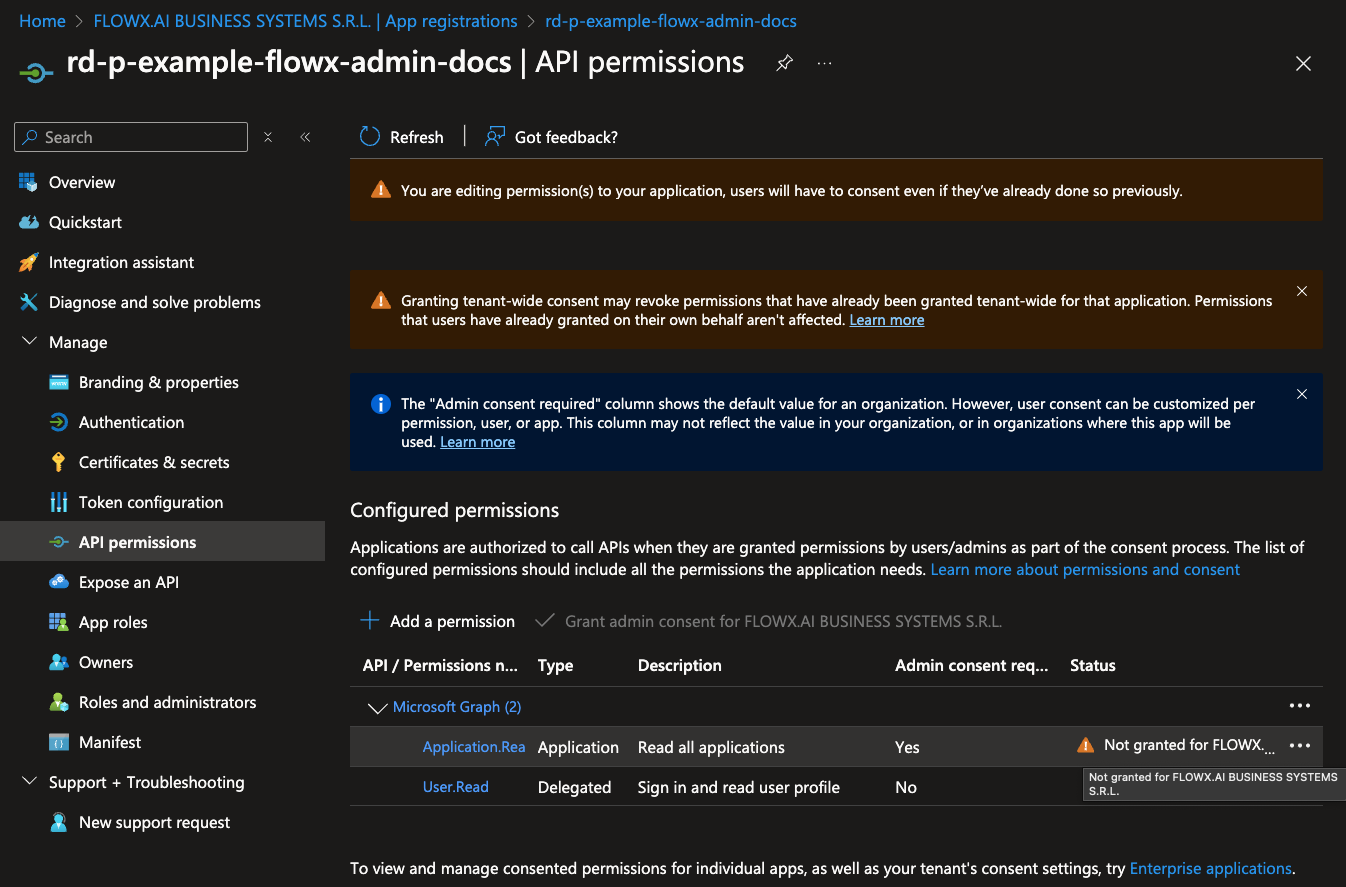
Task: Open the ellipsis menu beside the page title
Action: (x=824, y=63)
